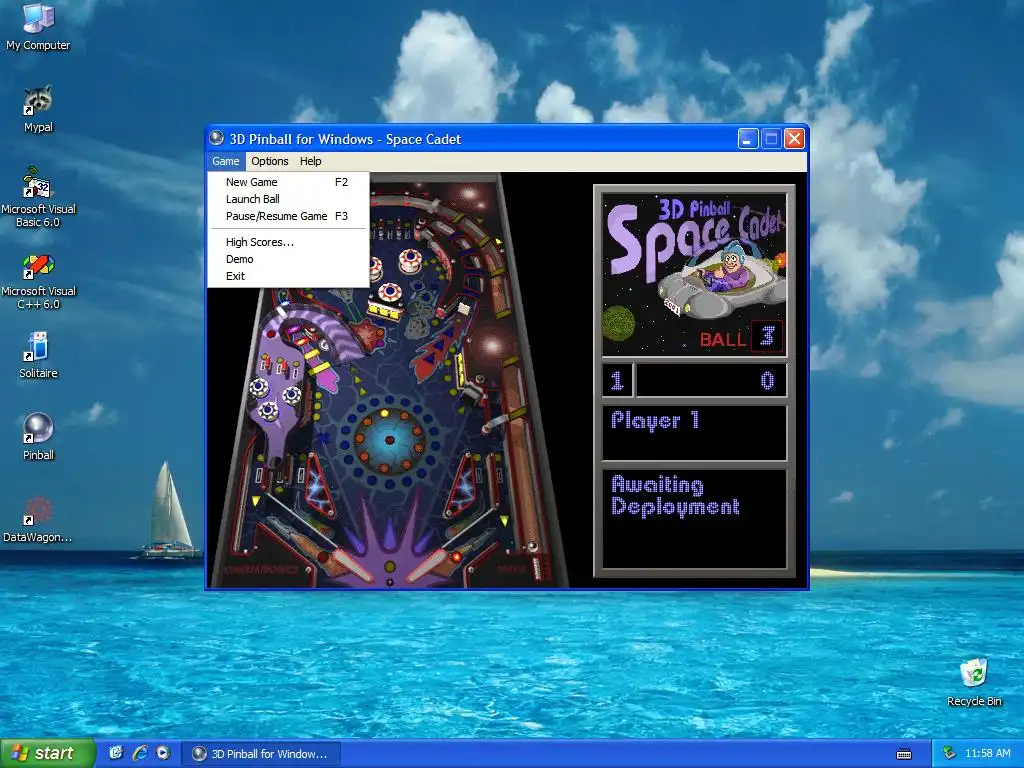Choose Exit in the Game menu
Viewport: 1024px width, 768px height.
pyautogui.click(x=288, y=276)
